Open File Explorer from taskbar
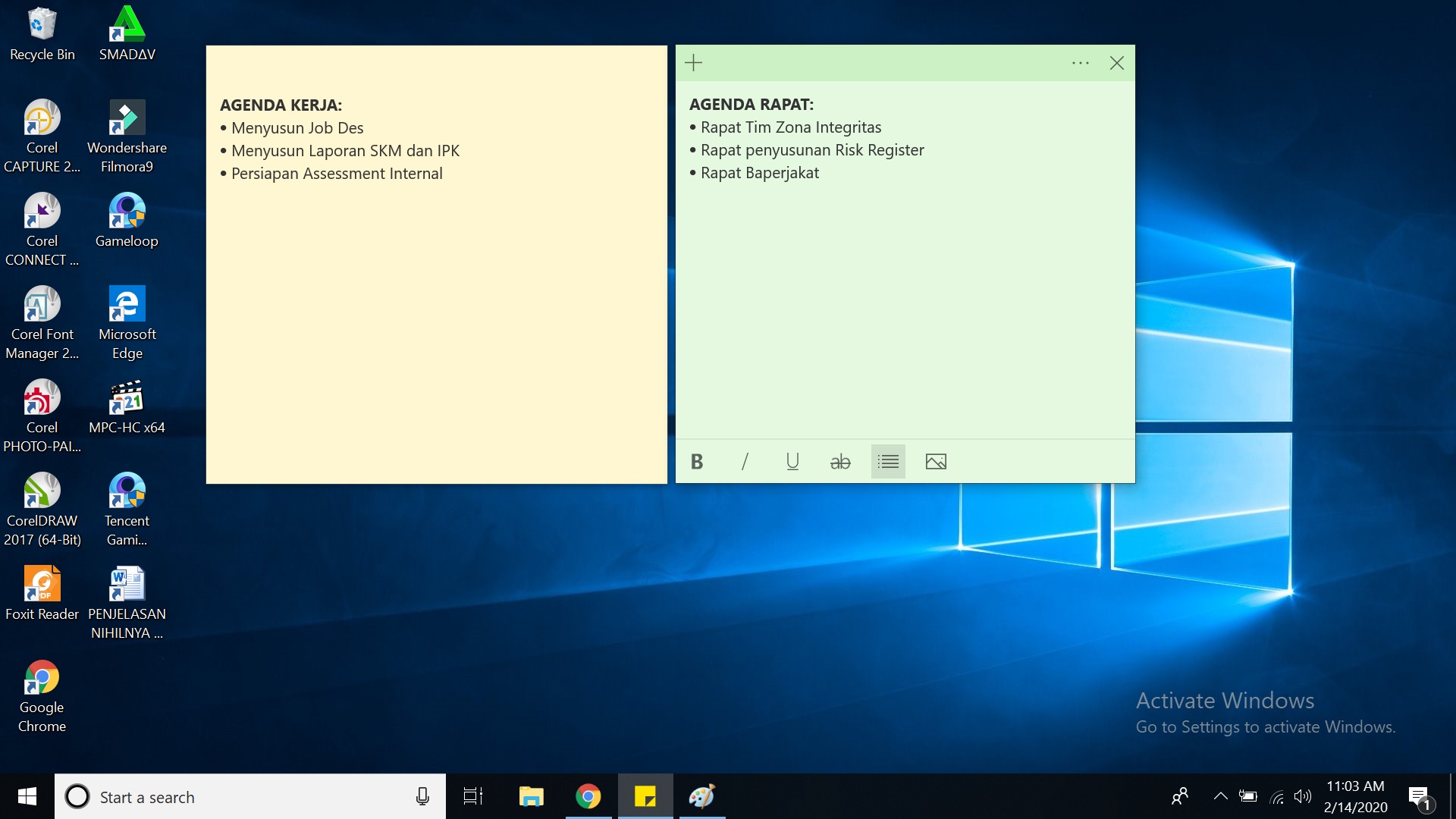Image resolution: width=1456 pixels, height=819 pixels. click(x=530, y=796)
